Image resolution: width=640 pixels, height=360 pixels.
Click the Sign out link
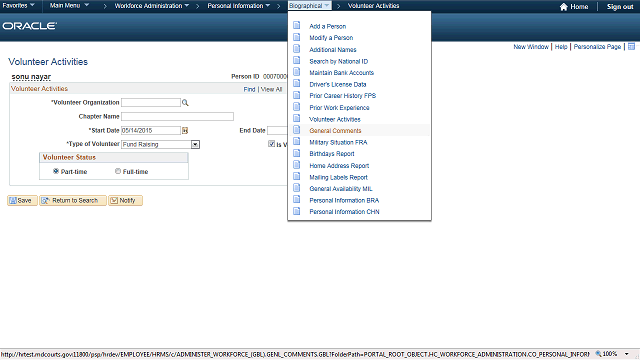620,7
